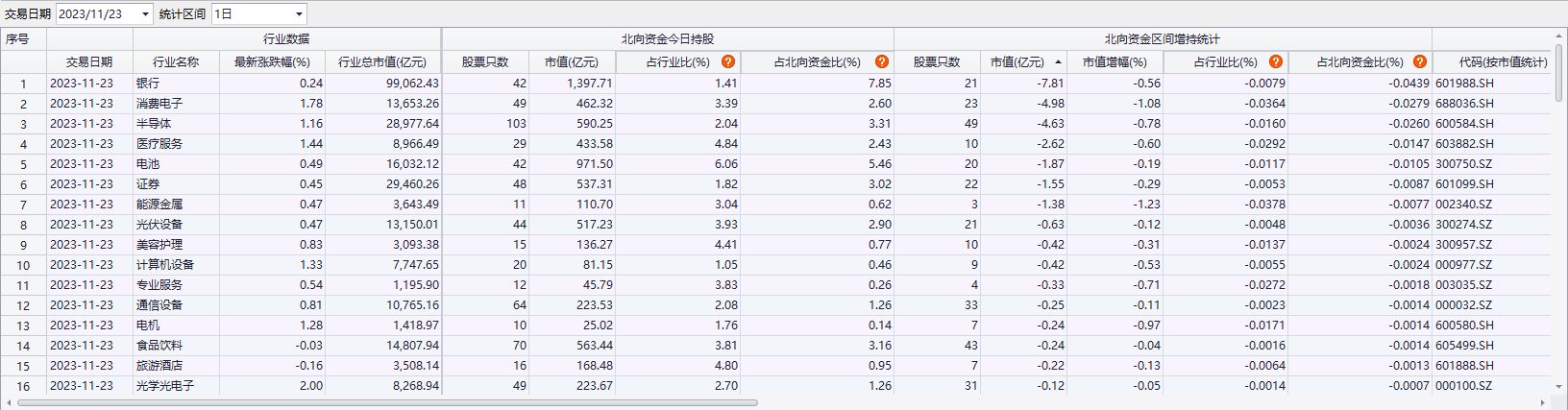The width and height of the screenshot is (1568, 410).
Task: Click stock code 601988.SH in first row
Action: [1464, 84]
